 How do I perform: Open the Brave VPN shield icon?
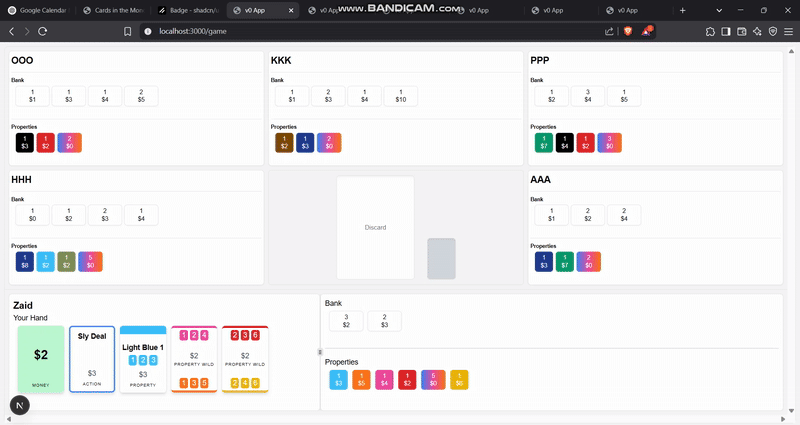773,31
